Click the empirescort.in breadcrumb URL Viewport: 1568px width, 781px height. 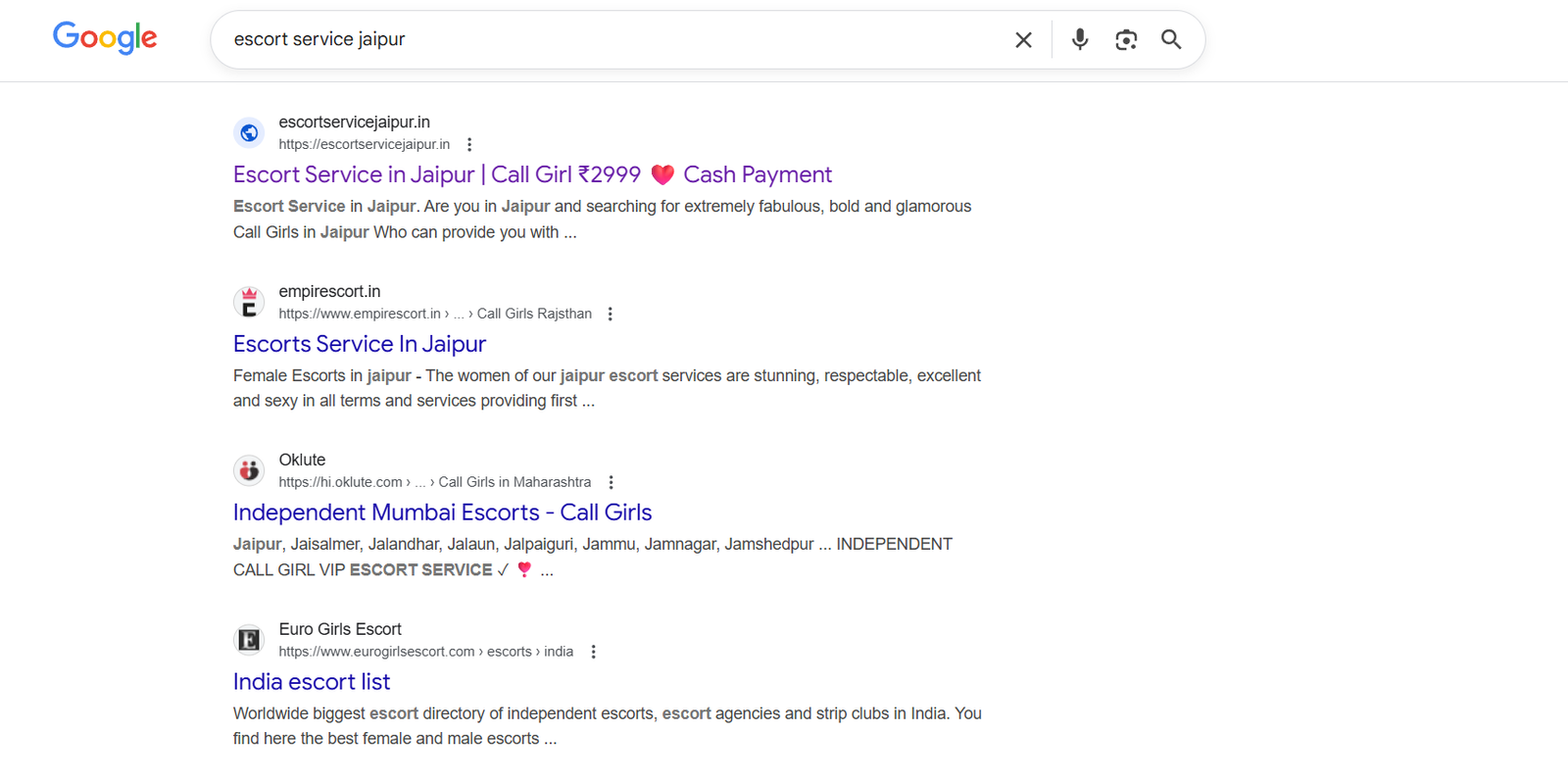coord(435,315)
